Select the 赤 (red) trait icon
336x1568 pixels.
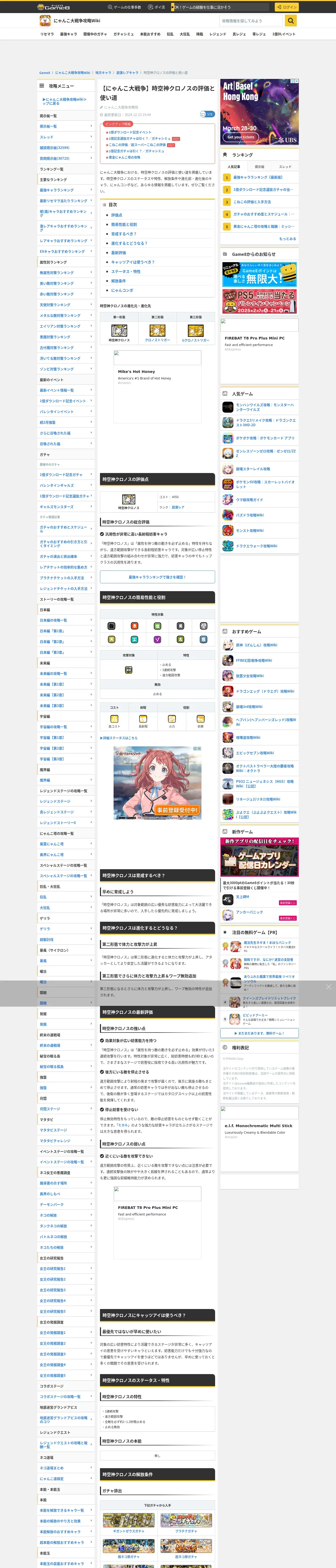tap(134, 626)
